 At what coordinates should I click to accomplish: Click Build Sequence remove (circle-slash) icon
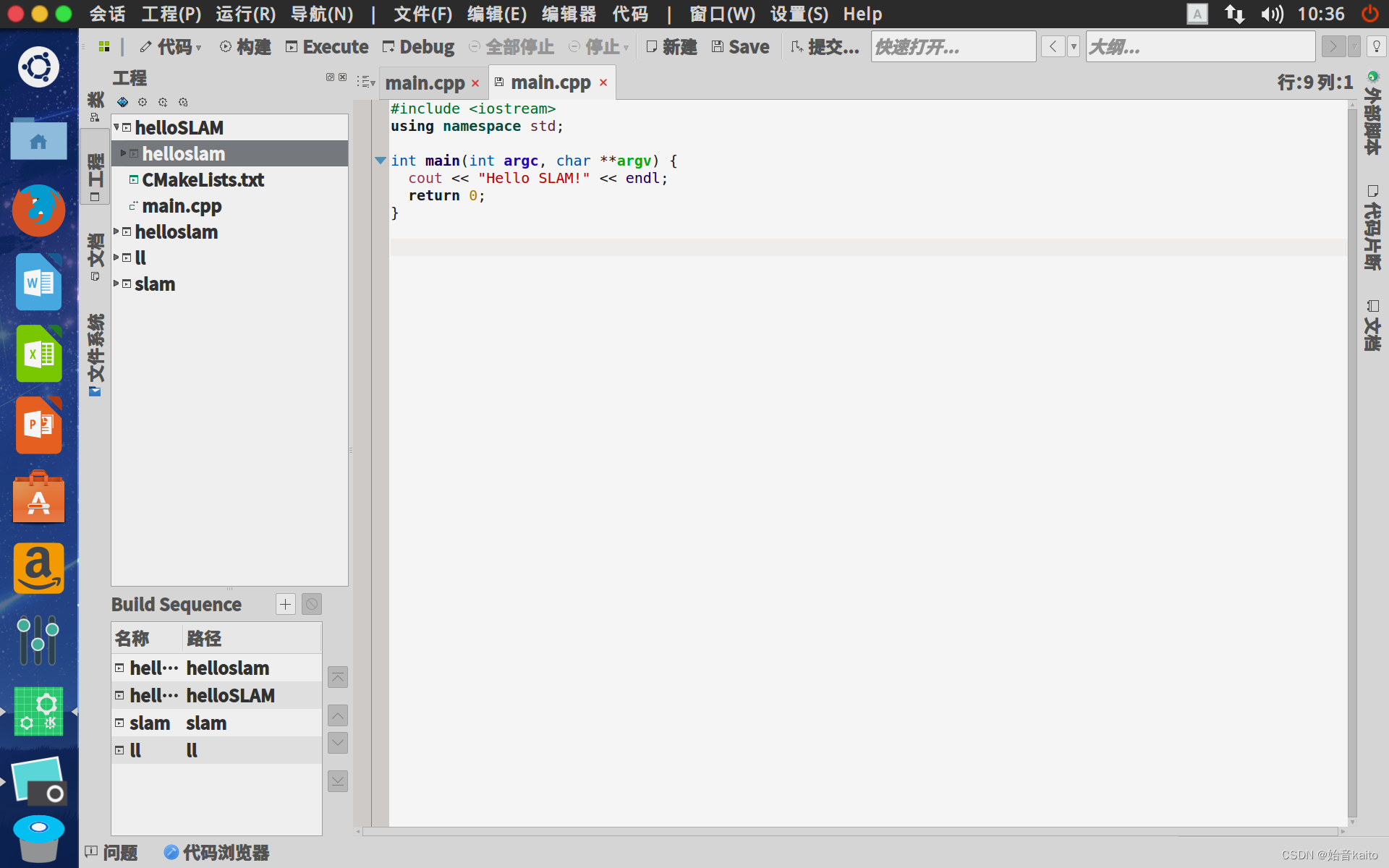(312, 604)
